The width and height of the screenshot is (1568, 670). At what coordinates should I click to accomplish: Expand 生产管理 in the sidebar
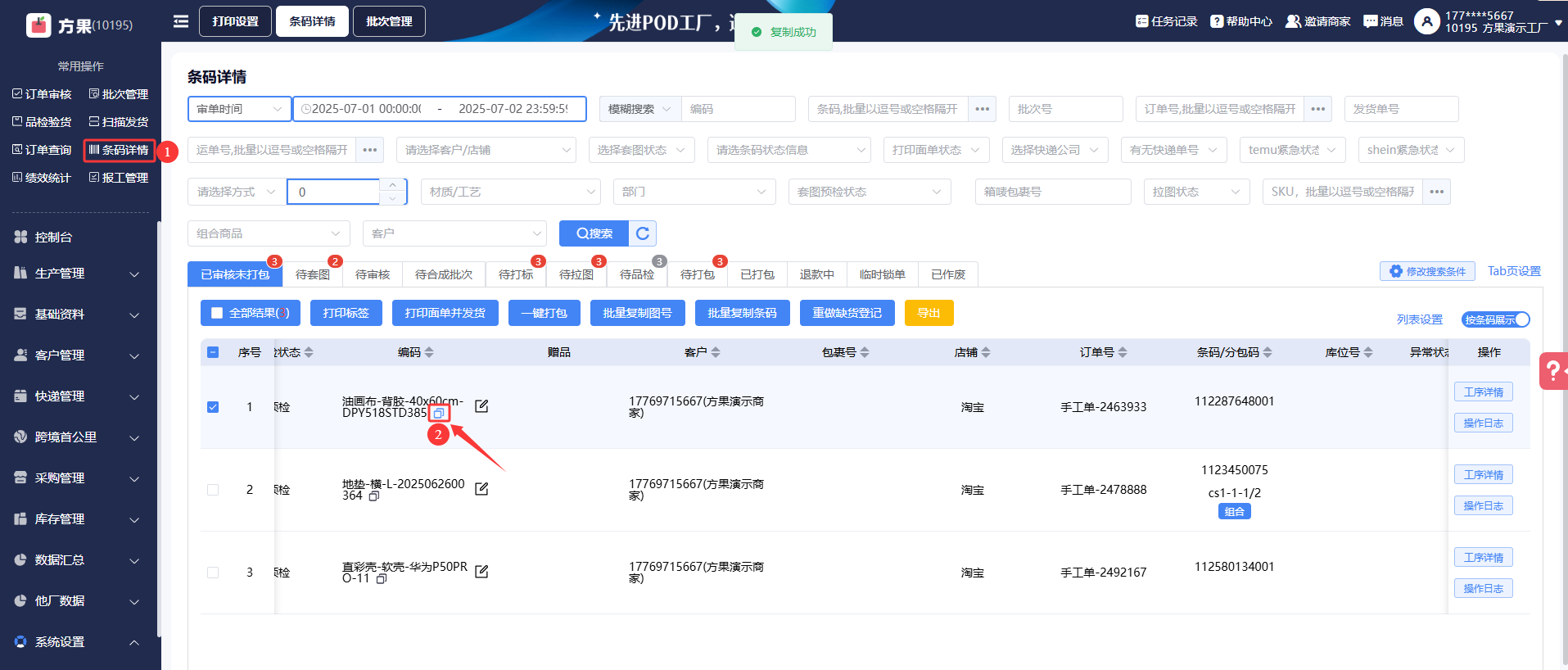[x=78, y=274]
